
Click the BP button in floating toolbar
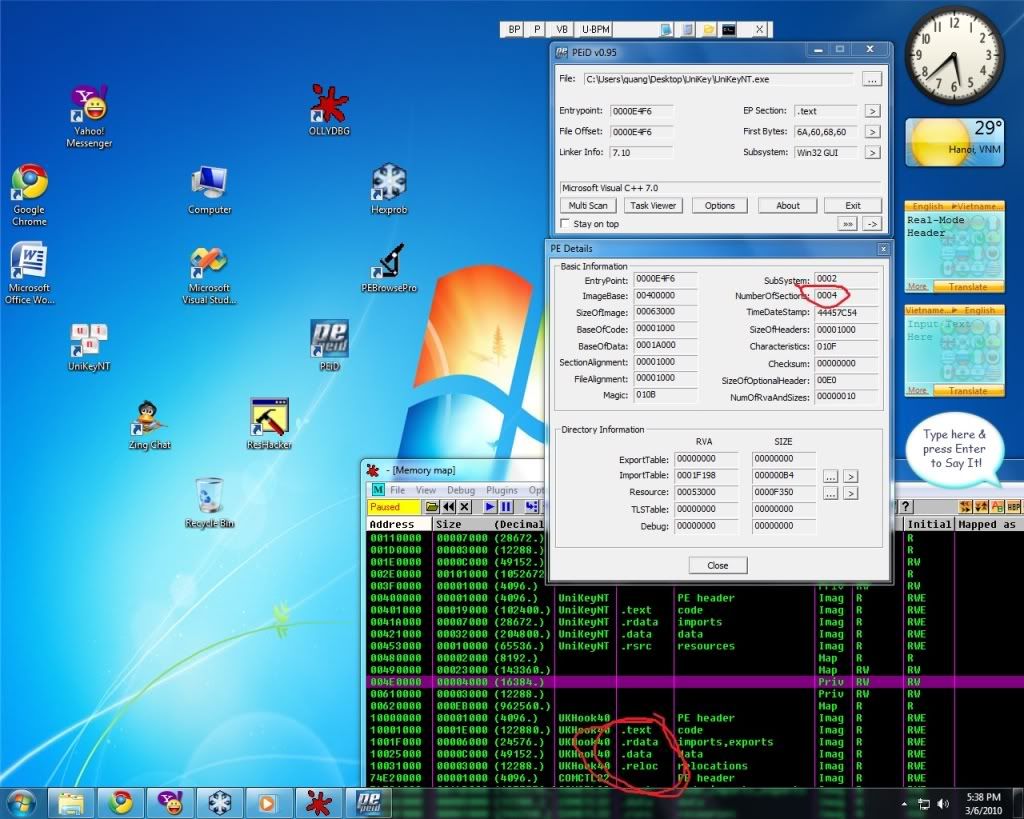coord(514,29)
